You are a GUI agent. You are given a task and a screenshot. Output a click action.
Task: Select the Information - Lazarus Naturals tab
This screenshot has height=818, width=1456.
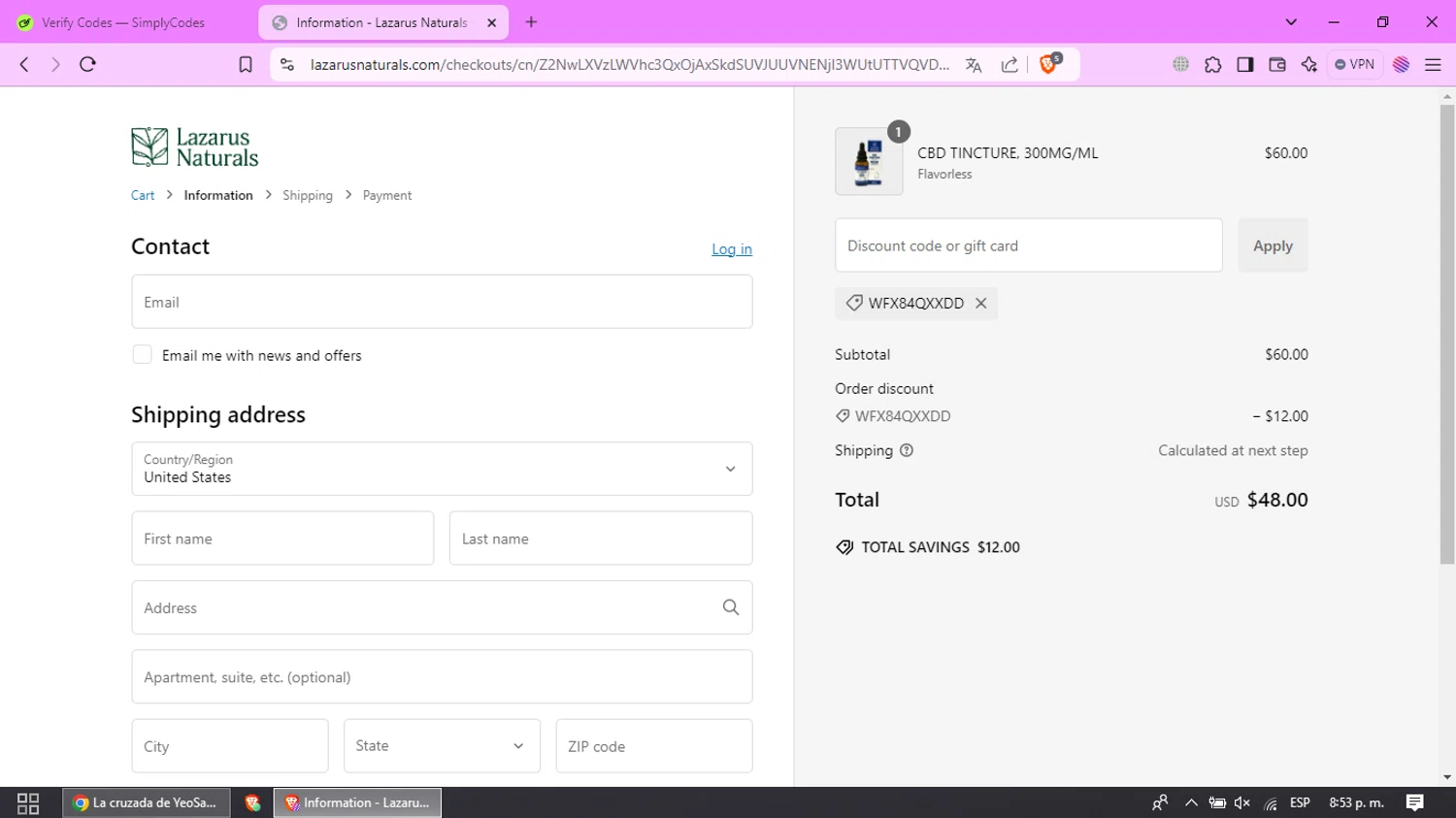(381, 22)
